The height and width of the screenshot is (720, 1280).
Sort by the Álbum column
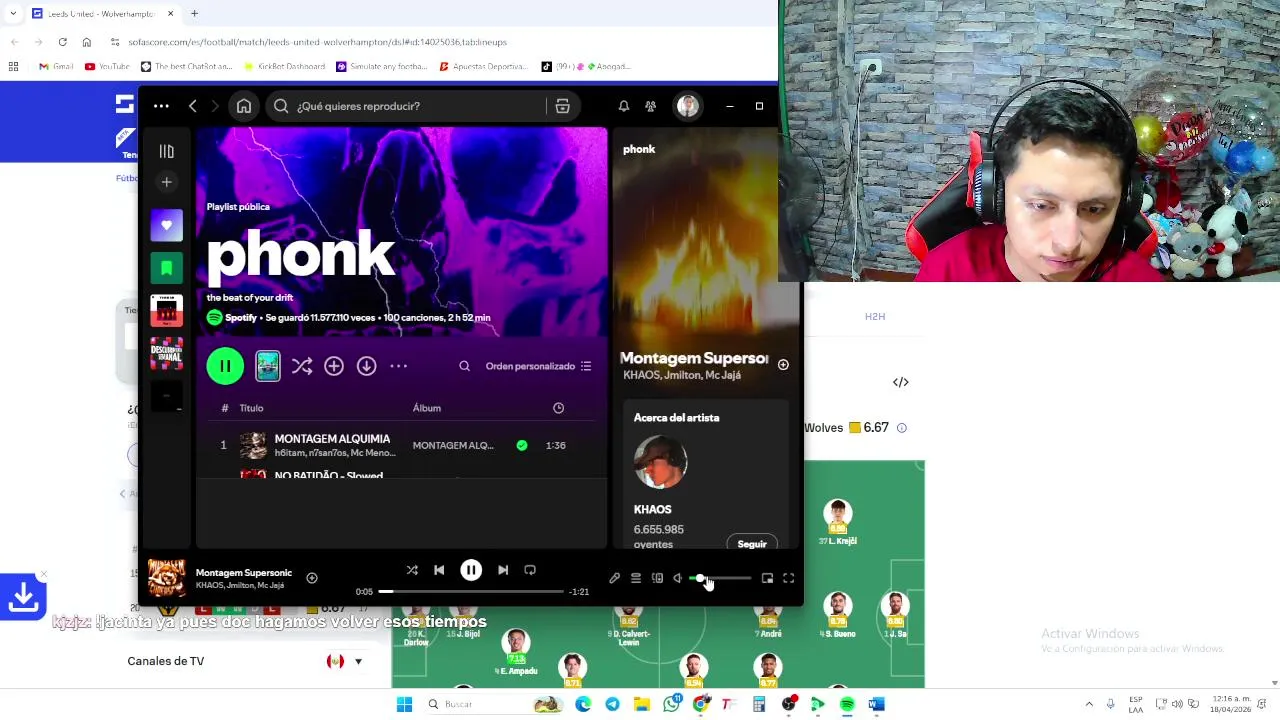coord(427,408)
